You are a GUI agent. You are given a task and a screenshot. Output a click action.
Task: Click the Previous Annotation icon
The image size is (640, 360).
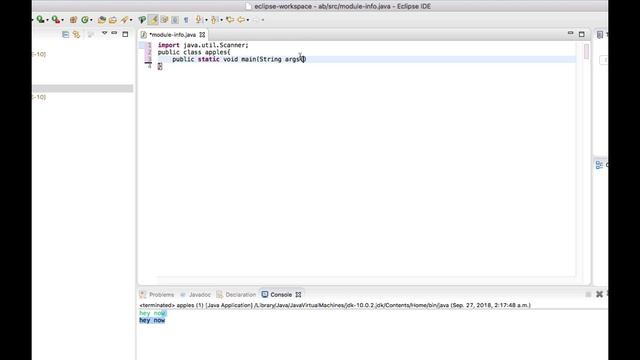coord(214,20)
